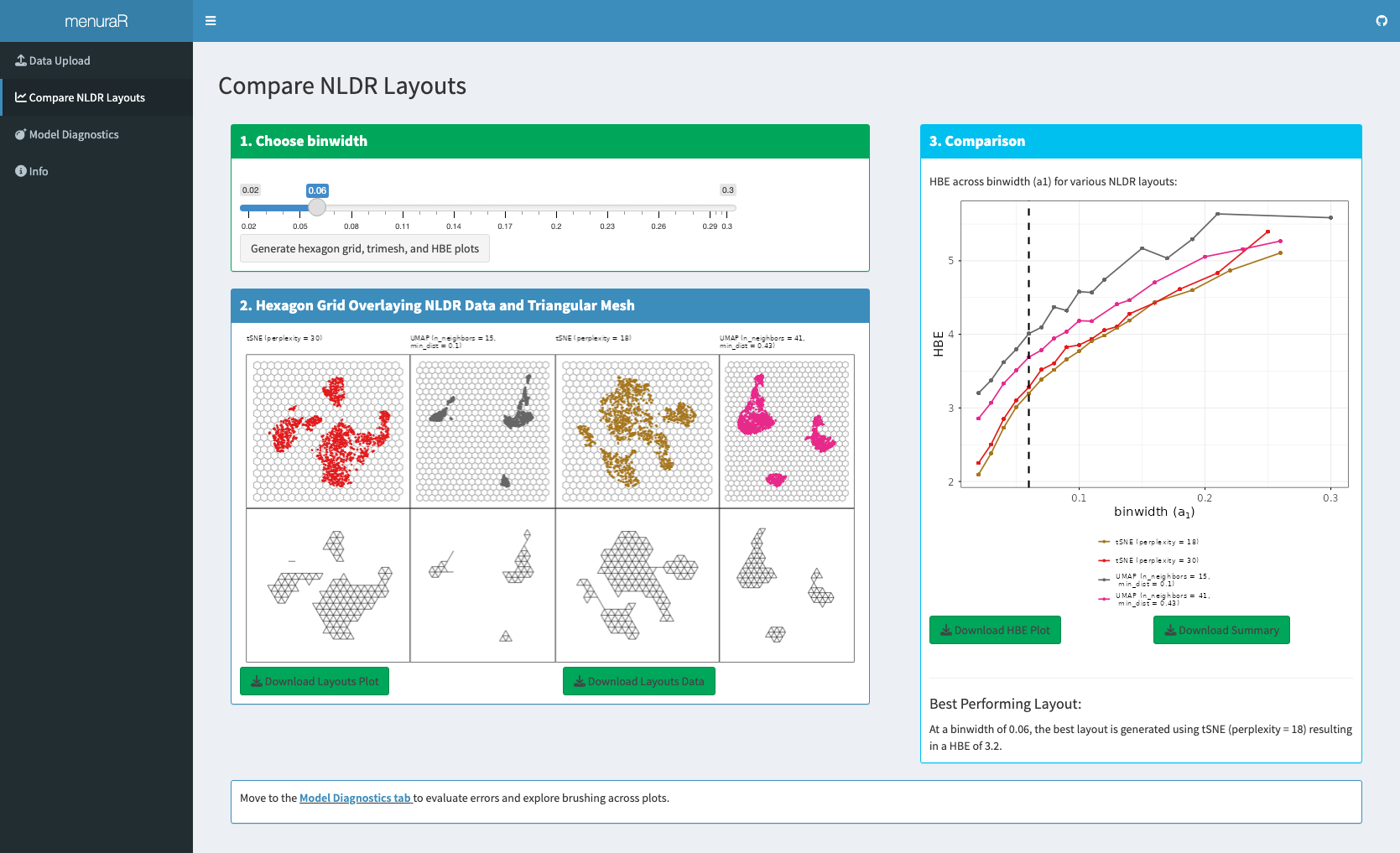Click the binwidth slider handle at 0.06
This screenshot has height=853, width=1400.
click(x=316, y=208)
